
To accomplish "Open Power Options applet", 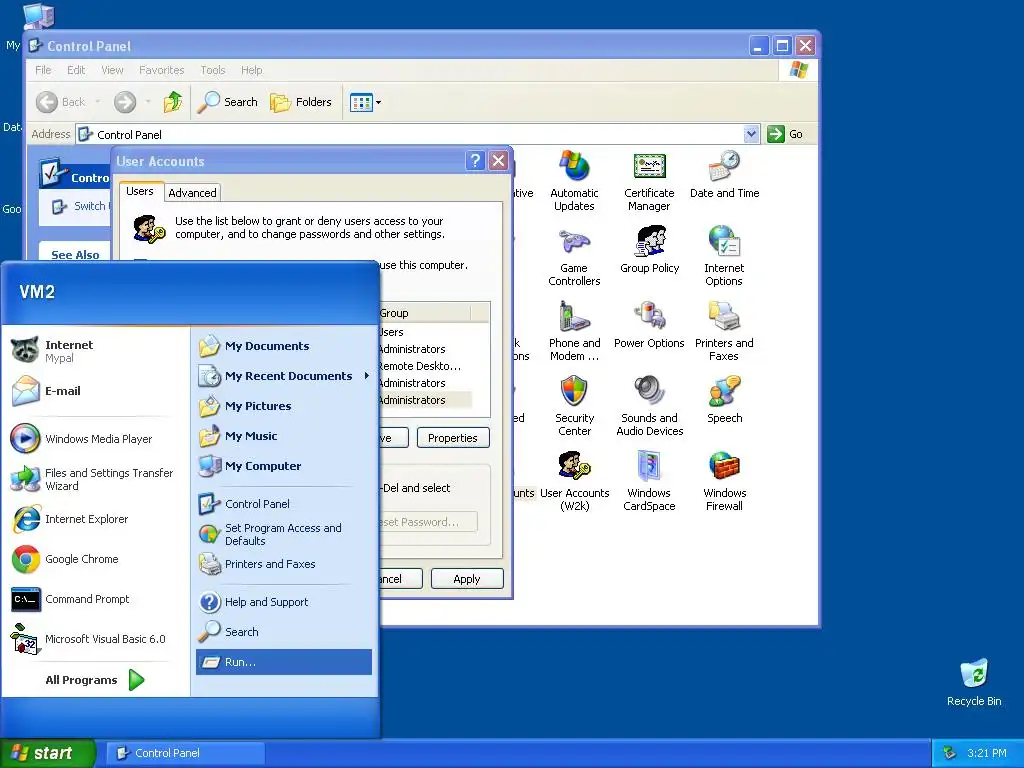I will [649, 325].
